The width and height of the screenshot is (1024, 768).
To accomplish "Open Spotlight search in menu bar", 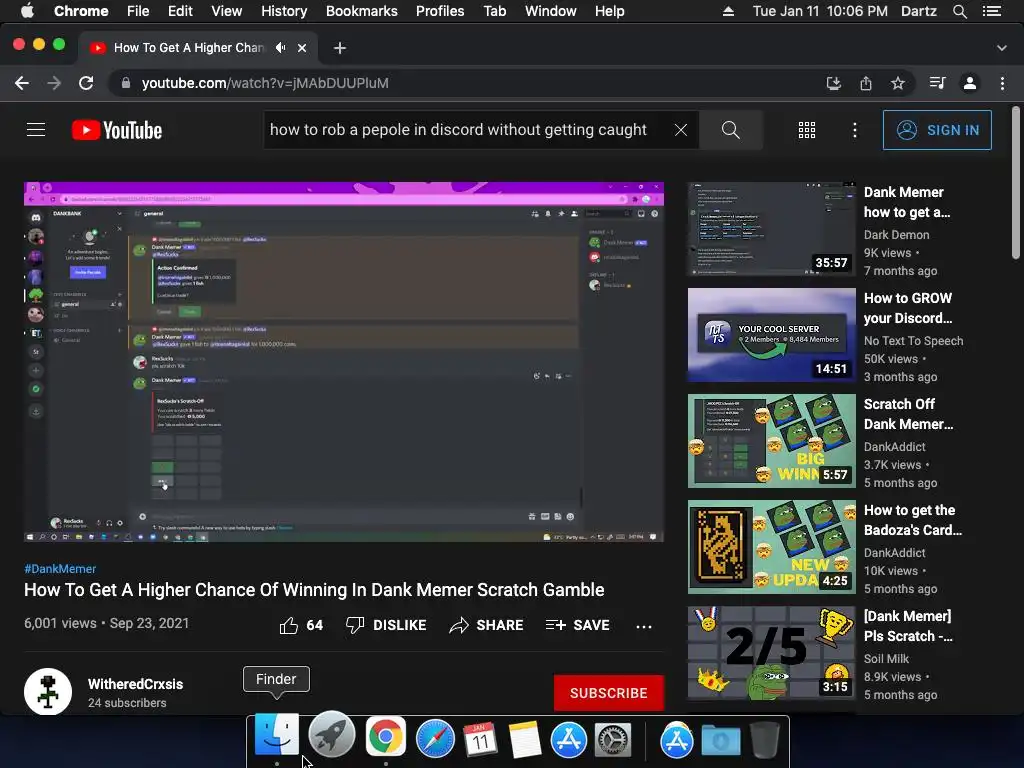I will click(x=959, y=11).
